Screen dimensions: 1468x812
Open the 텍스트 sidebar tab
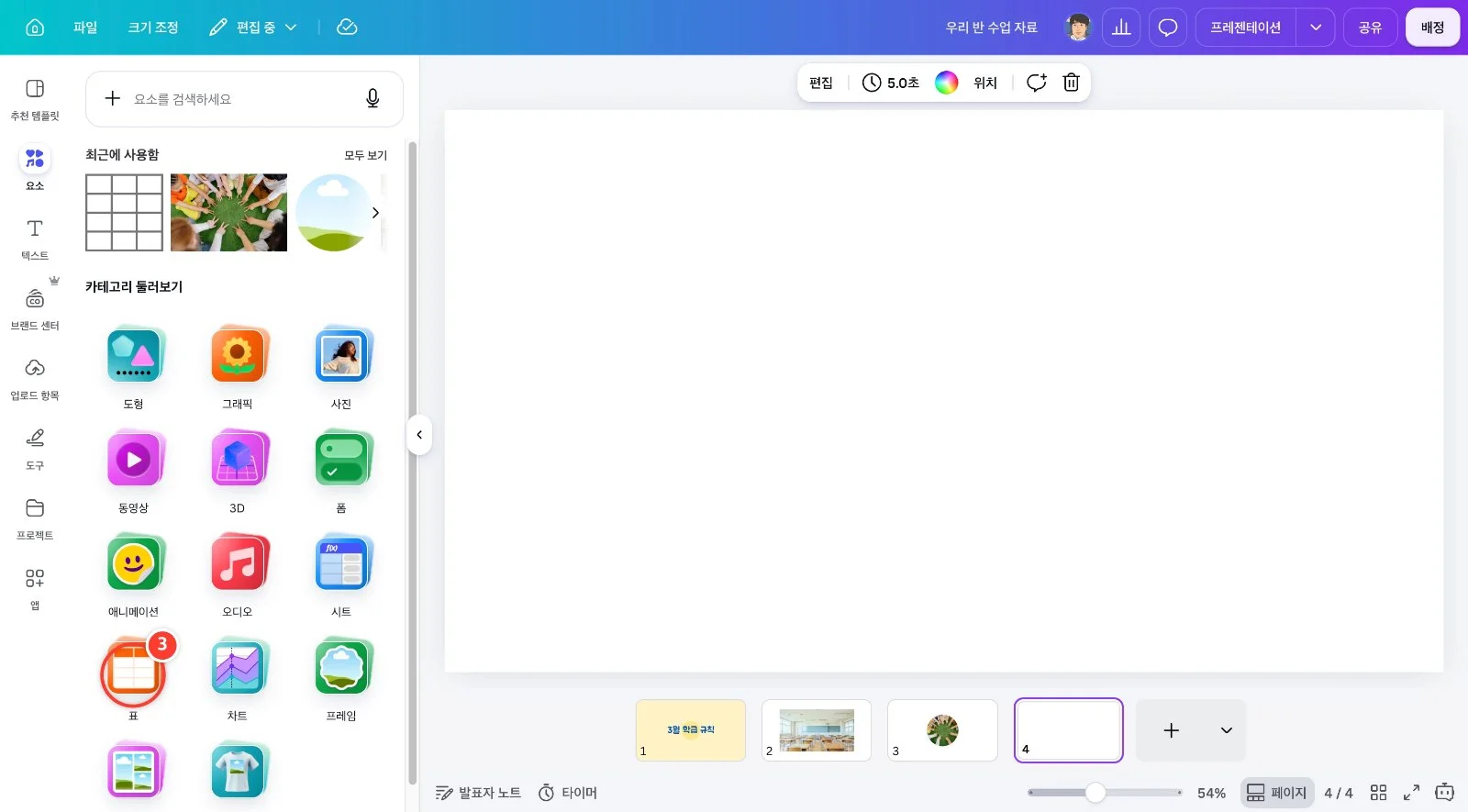pos(35,239)
